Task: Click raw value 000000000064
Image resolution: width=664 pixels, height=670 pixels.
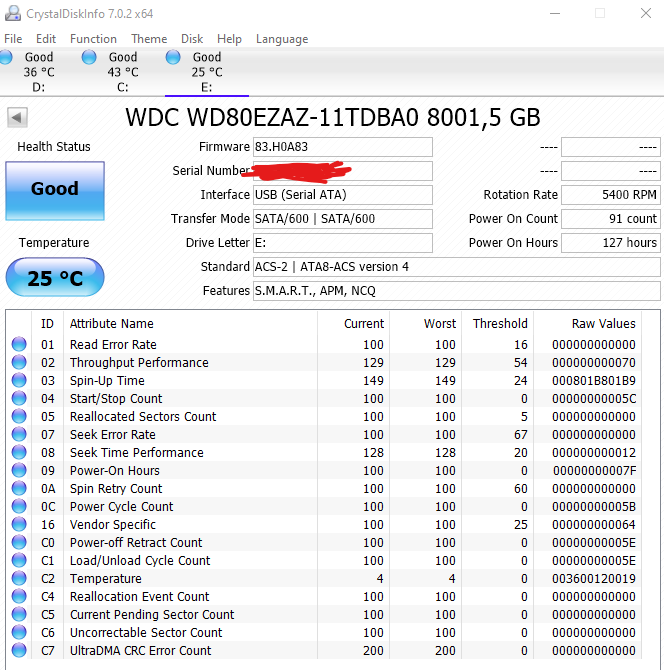Action: [593, 524]
